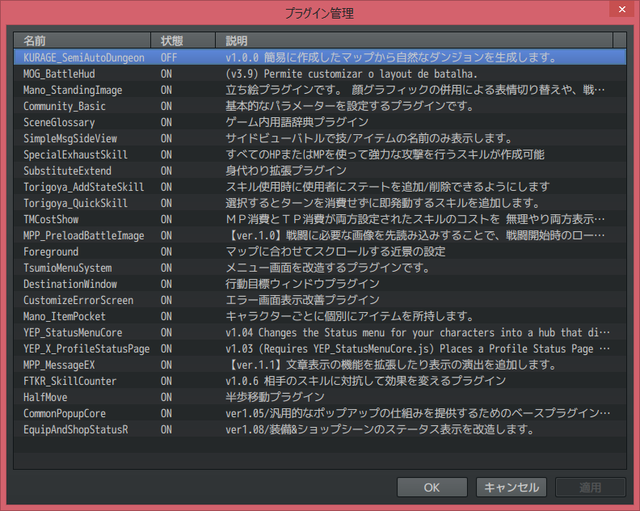Select the YEP_StatusMenuCore plugin name
The height and width of the screenshot is (511, 640).
(73, 333)
